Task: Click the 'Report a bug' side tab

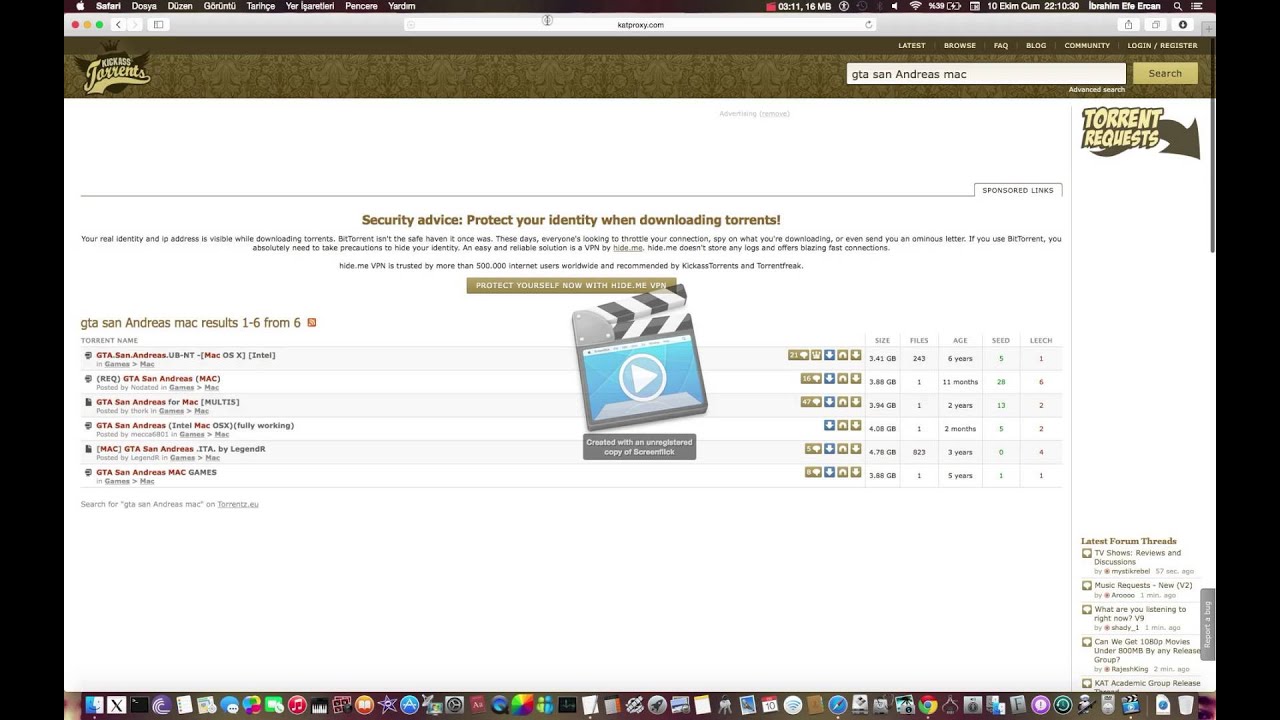Action: click(x=1207, y=624)
